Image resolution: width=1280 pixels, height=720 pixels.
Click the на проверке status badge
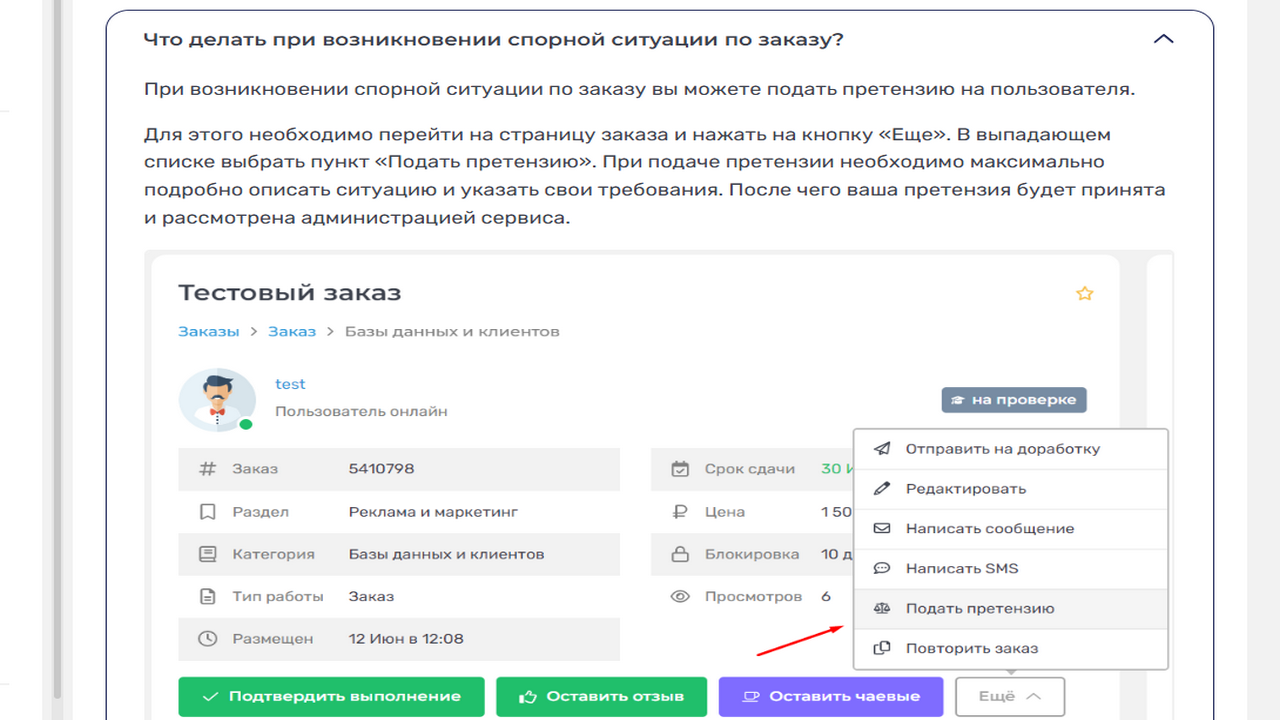(1013, 400)
